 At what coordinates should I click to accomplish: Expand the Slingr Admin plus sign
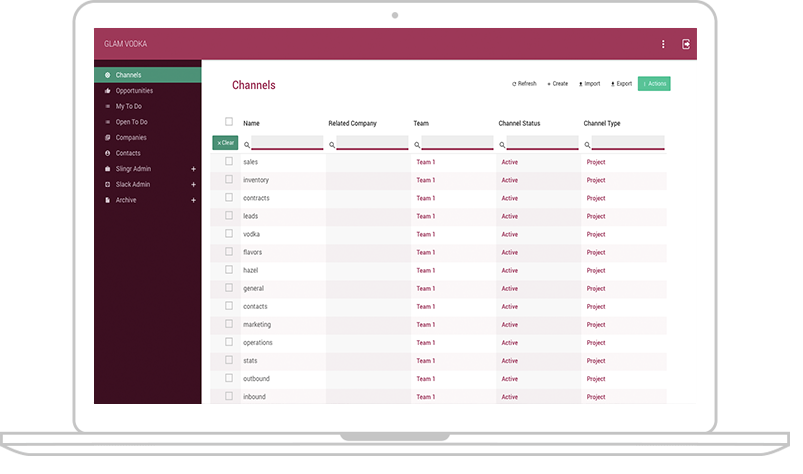pyautogui.click(x=194, y=169)
